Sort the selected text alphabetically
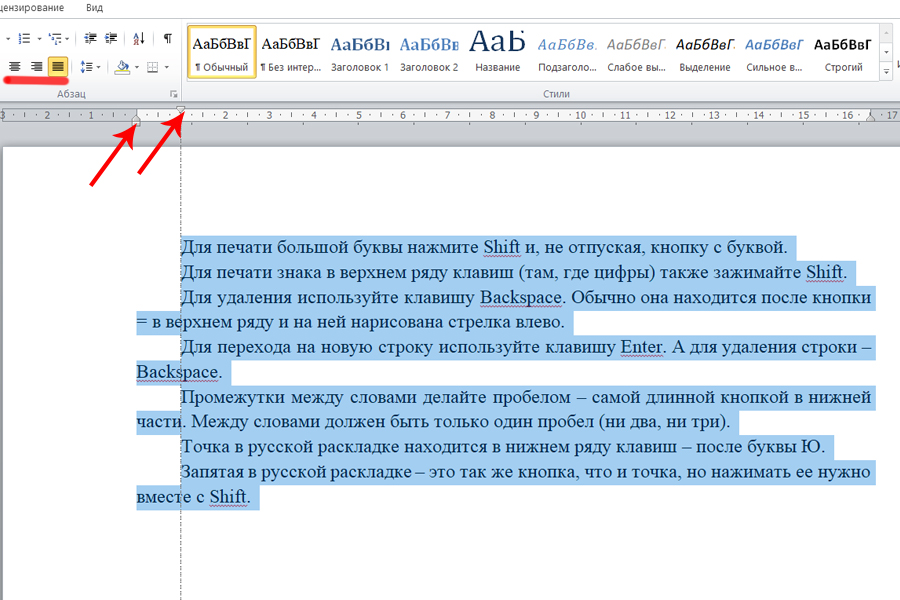The width and height of the screenshot is (900, 600). pos(139,39)
